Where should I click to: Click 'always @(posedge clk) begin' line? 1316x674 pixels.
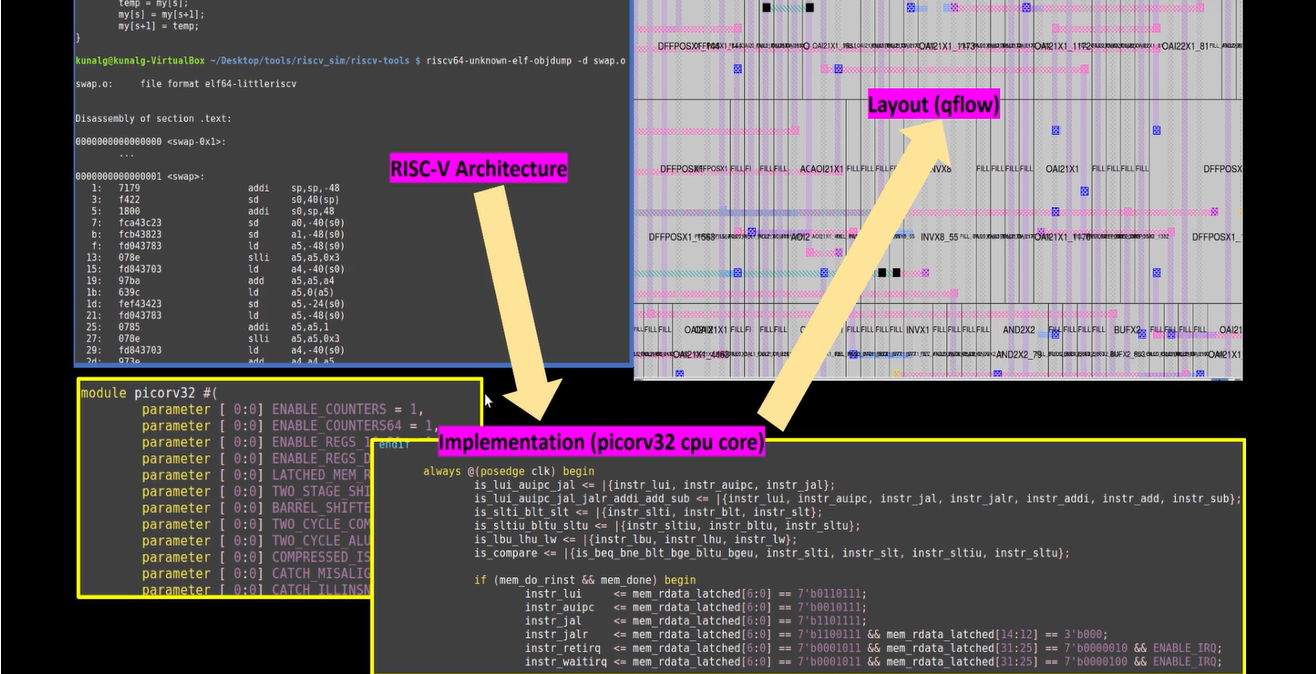pos(509,471)
